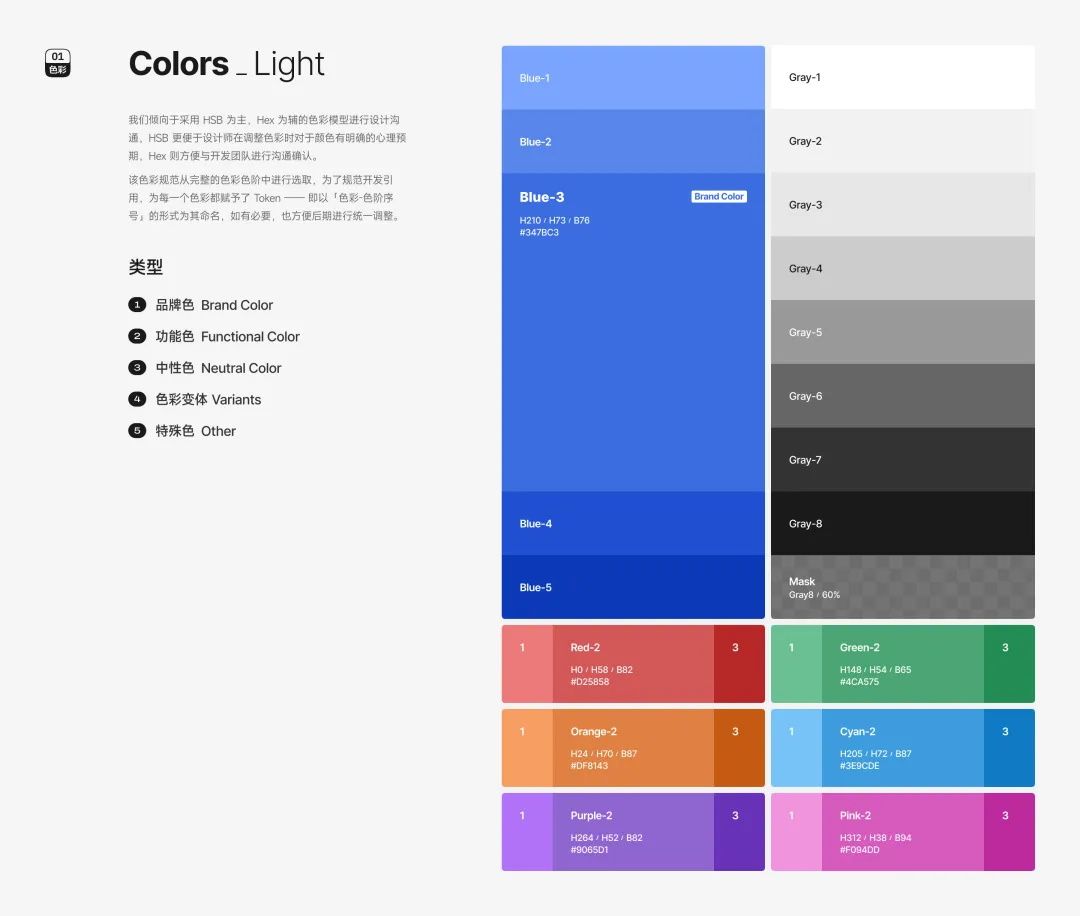This screenshot has width=1080, height=916.
Task: Click the number 3 circle beside Neutral Color
Action: 137,368
